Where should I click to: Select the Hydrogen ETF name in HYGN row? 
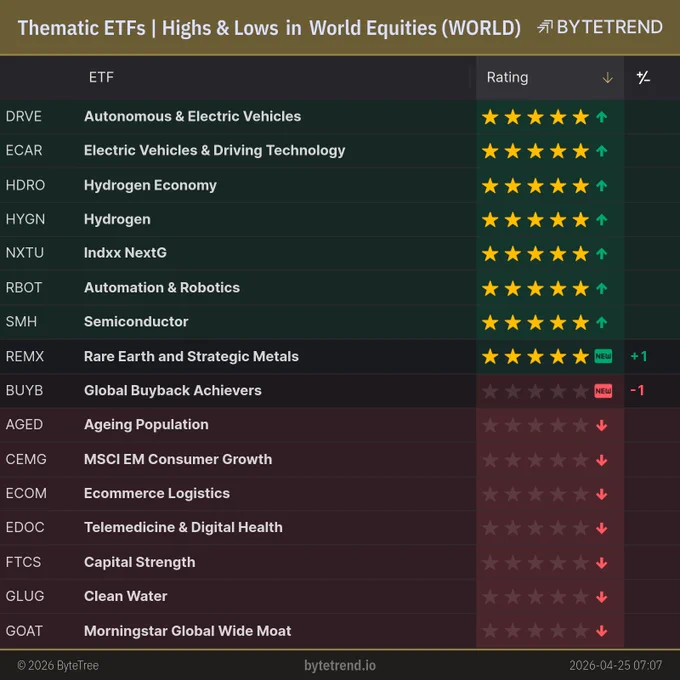(x=117, y=219)
